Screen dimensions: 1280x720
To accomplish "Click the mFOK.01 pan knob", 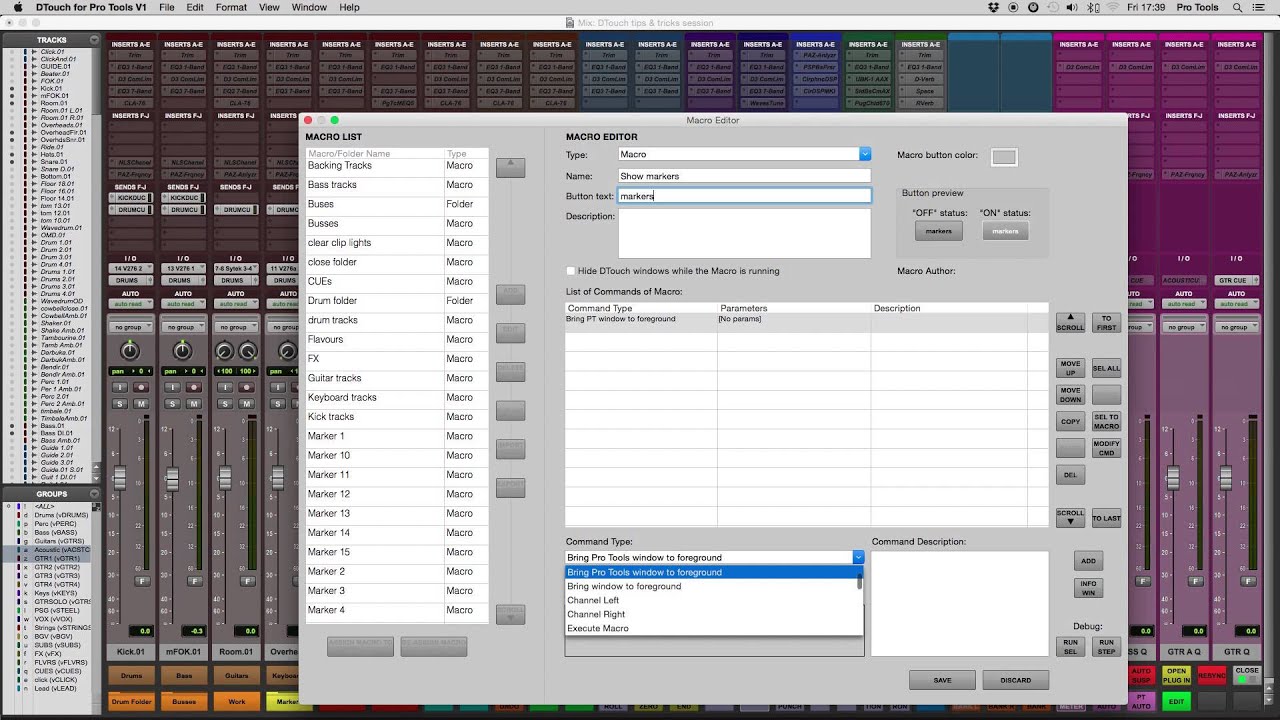I will 182,351.
